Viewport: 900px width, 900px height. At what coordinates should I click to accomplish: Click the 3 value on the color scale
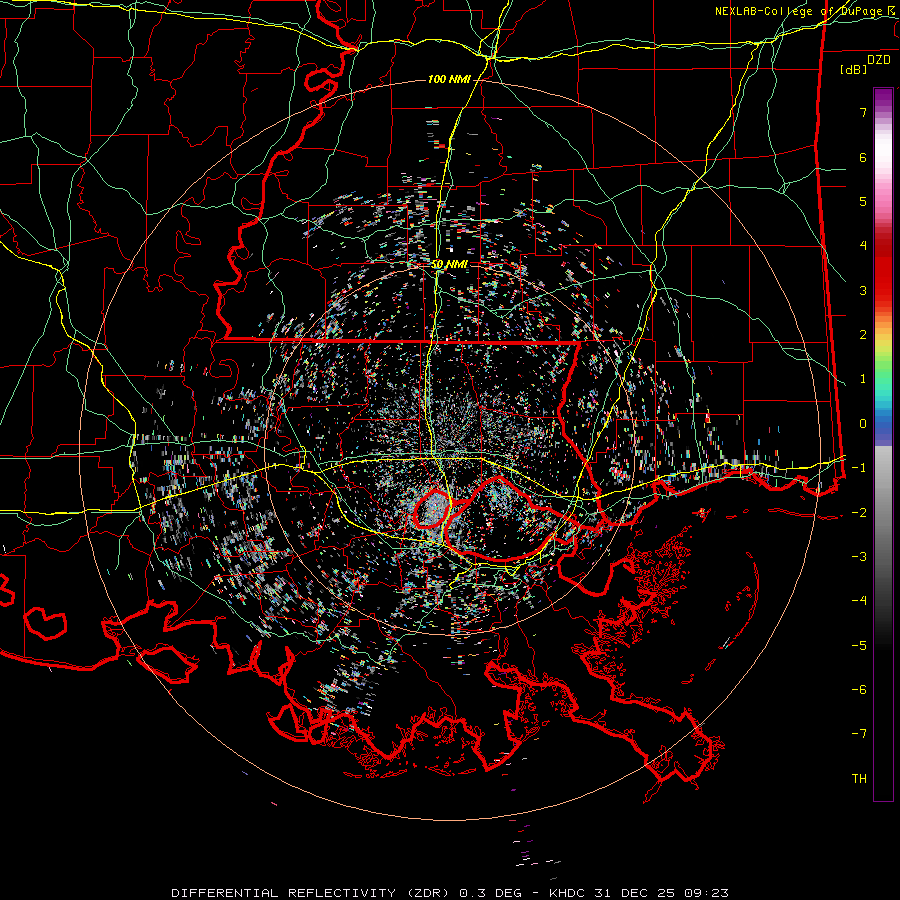[x=863, y=290]
